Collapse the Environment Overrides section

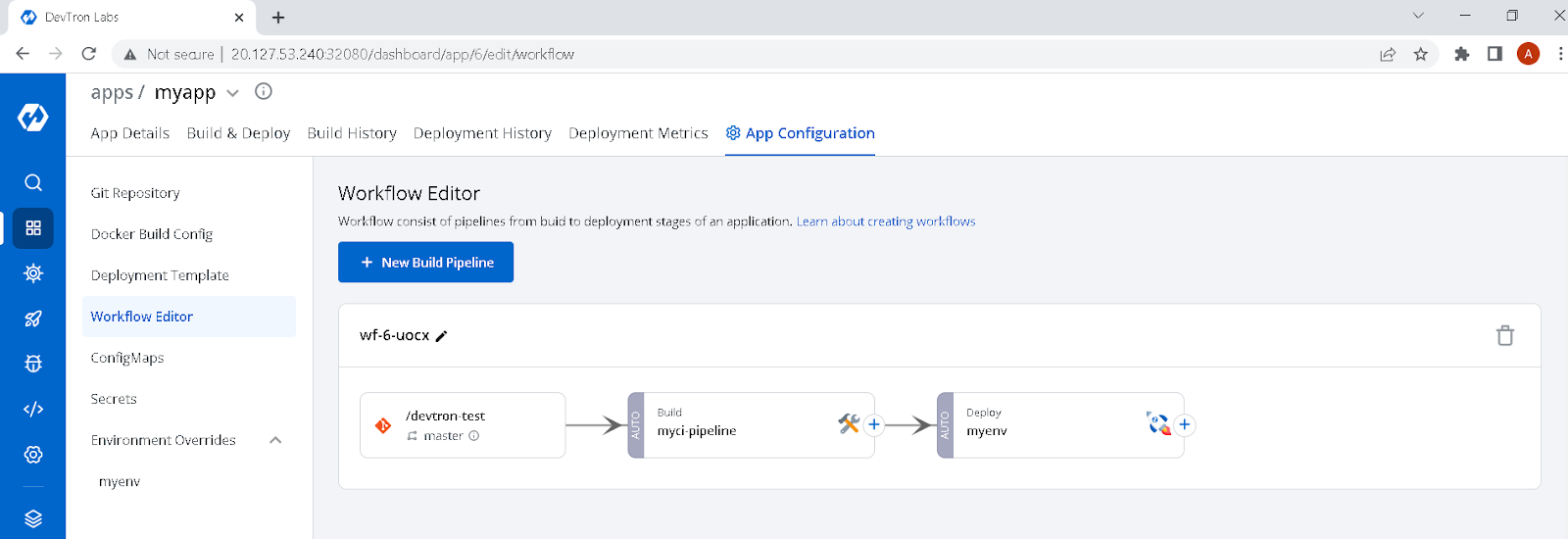pyautogui.click(x=275, y=440)
